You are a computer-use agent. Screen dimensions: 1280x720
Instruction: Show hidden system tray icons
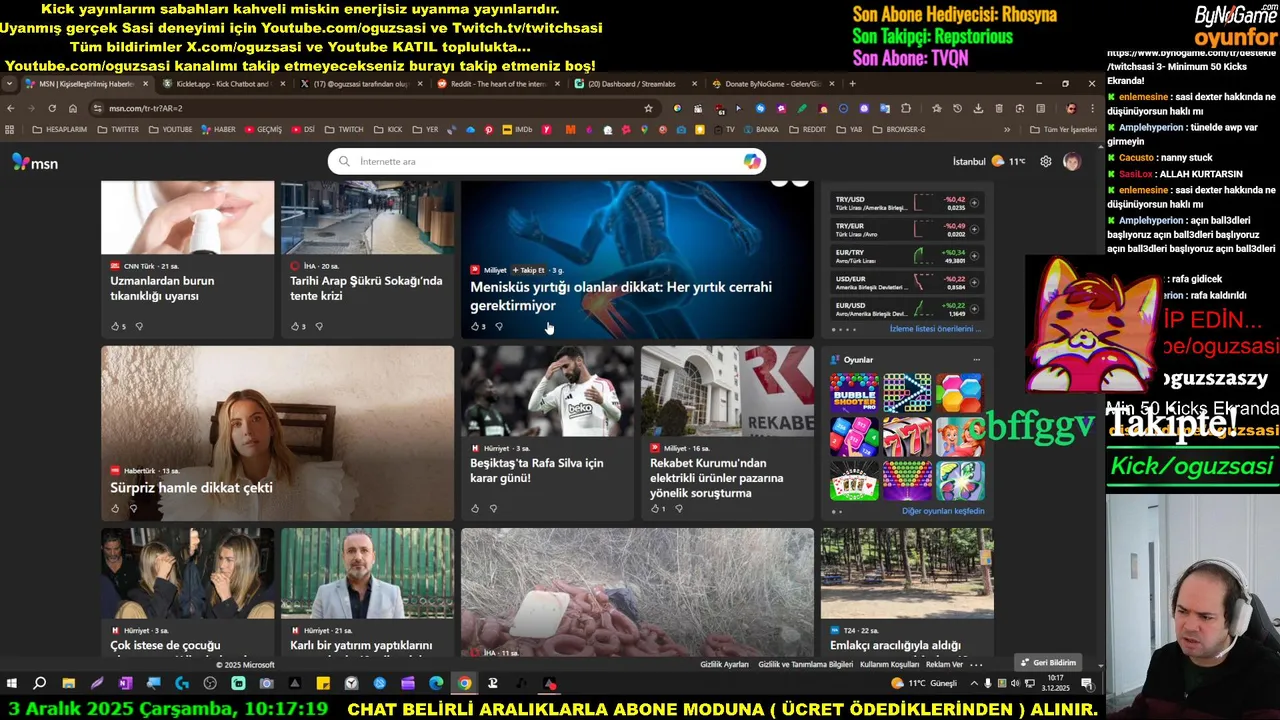[975, 683]
